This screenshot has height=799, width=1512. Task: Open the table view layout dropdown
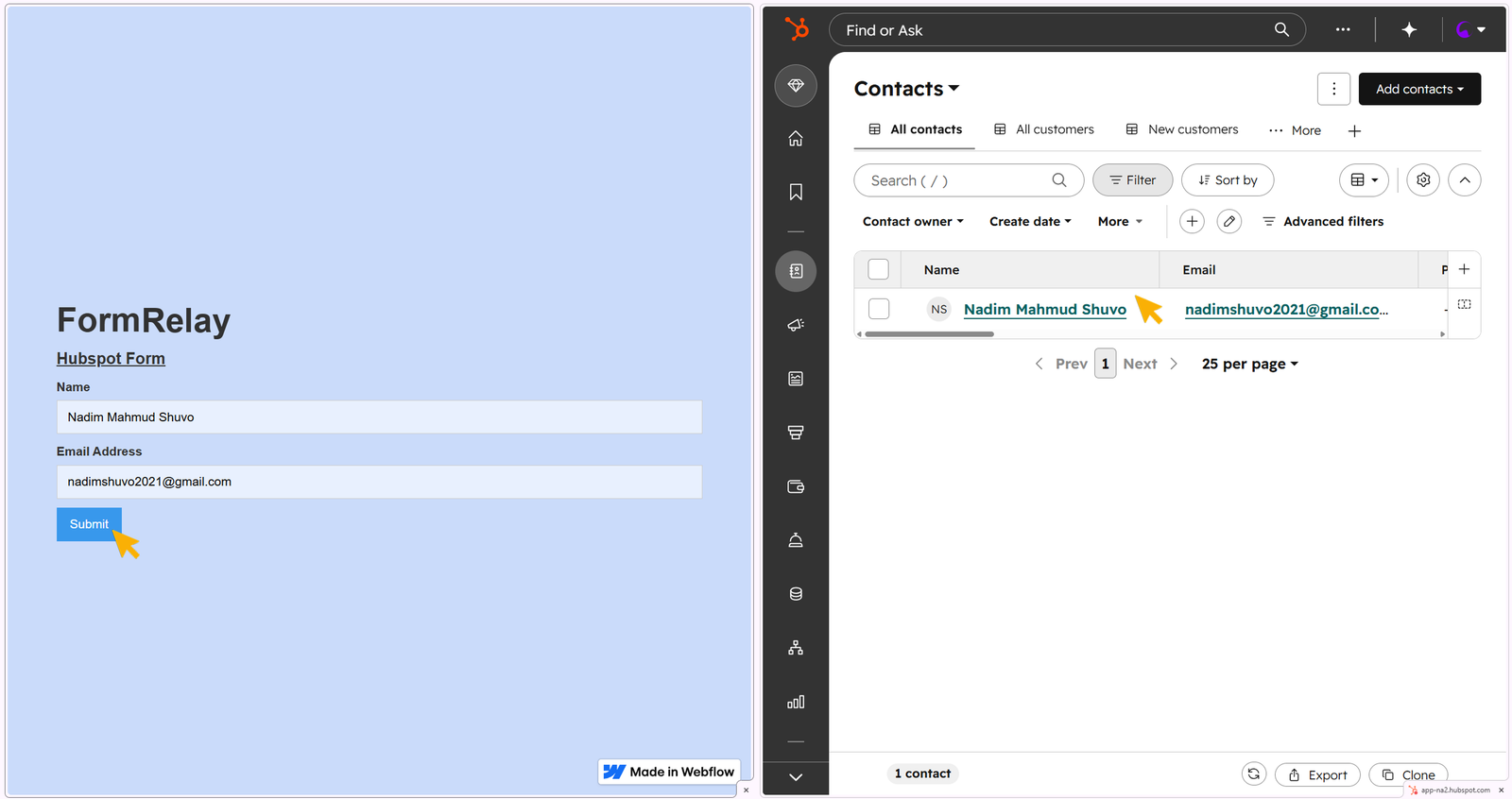[1364, 180]
